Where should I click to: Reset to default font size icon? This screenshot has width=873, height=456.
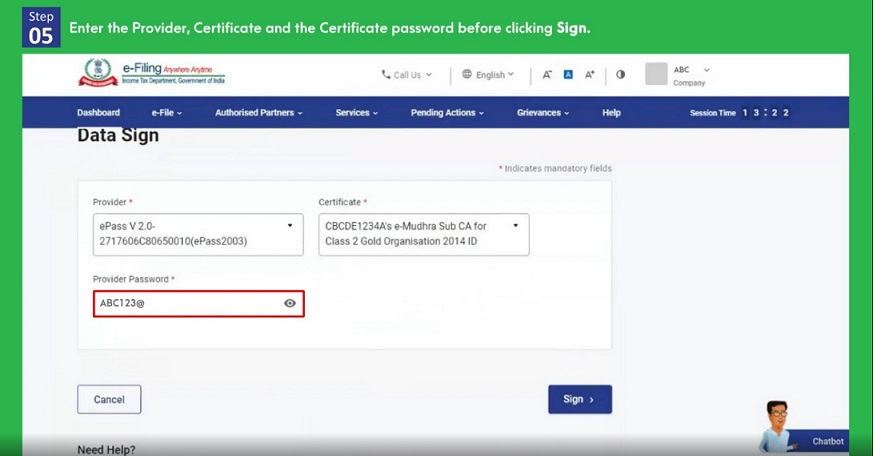568,74
